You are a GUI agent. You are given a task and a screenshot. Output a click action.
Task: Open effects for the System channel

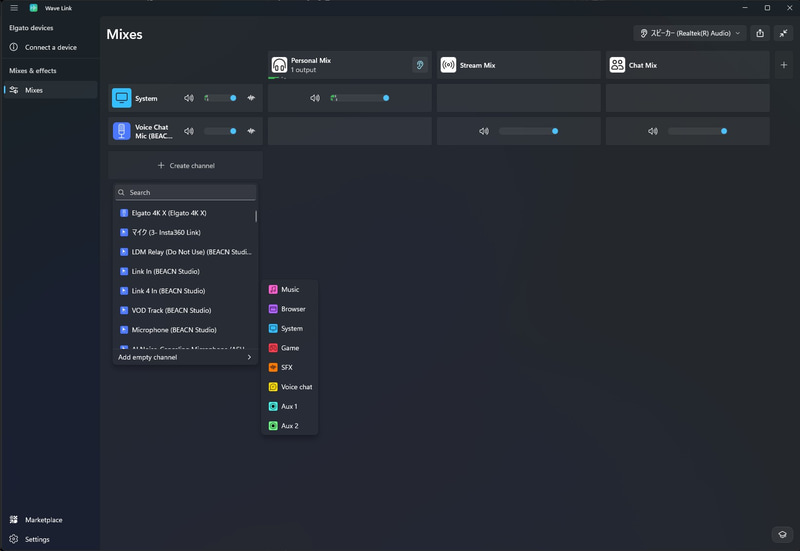251,98
